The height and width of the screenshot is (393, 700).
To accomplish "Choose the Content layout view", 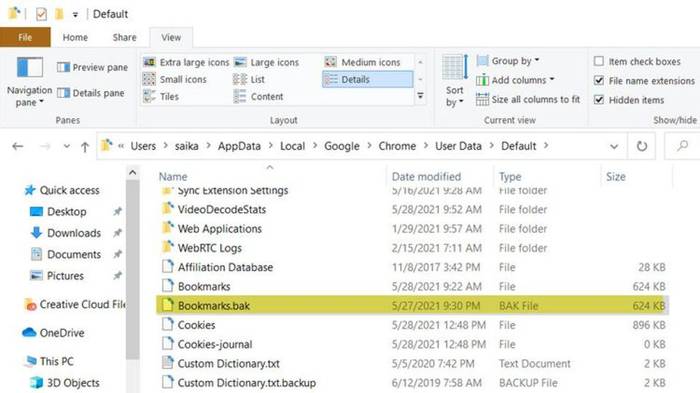I will coord(258,96).
